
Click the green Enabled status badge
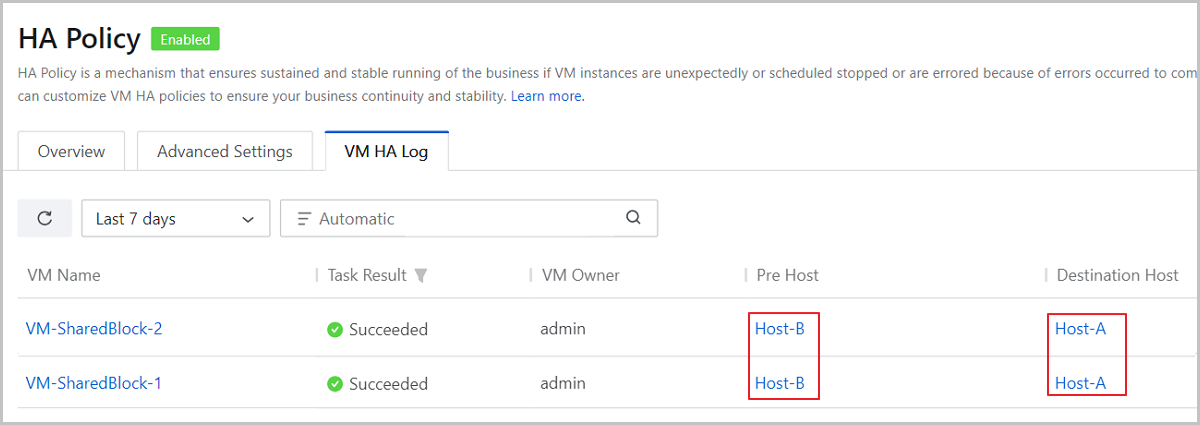(185, 40)
